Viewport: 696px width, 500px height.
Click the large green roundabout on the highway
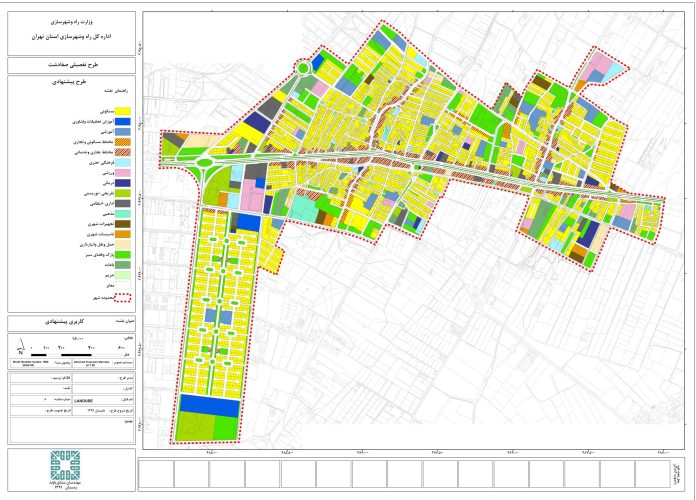pyautogui.click(x=205, y=163)
